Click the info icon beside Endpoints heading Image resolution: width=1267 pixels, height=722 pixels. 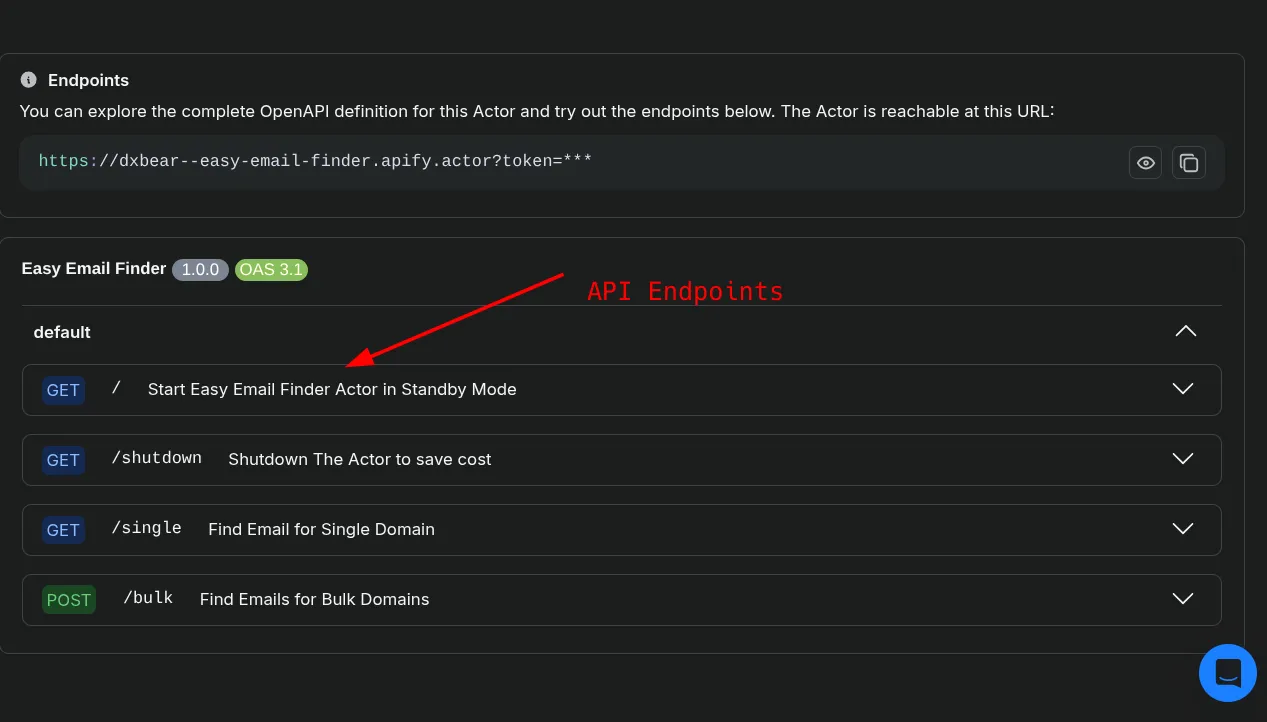(27, 80)
